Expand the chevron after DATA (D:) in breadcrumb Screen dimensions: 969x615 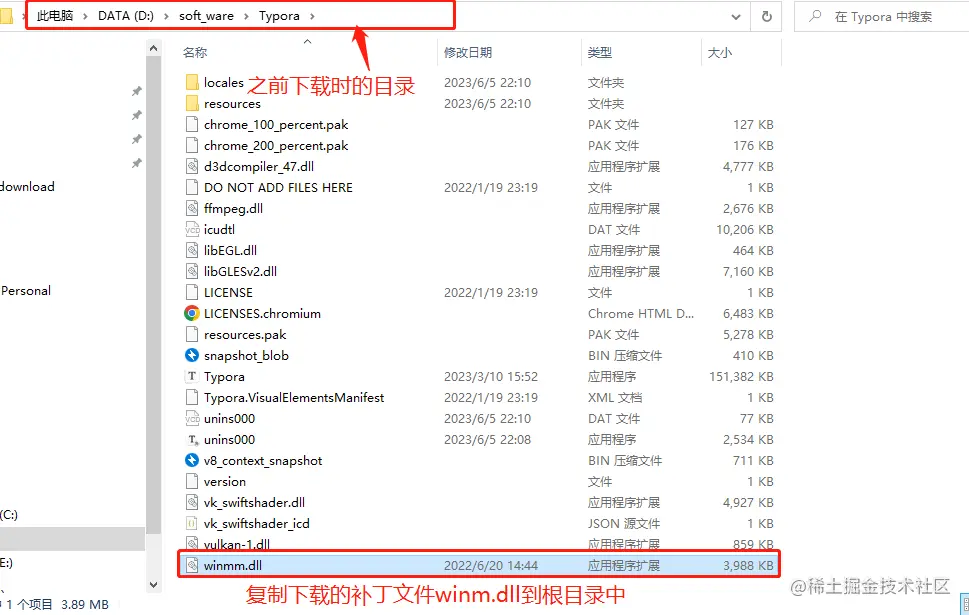[166, 16]
